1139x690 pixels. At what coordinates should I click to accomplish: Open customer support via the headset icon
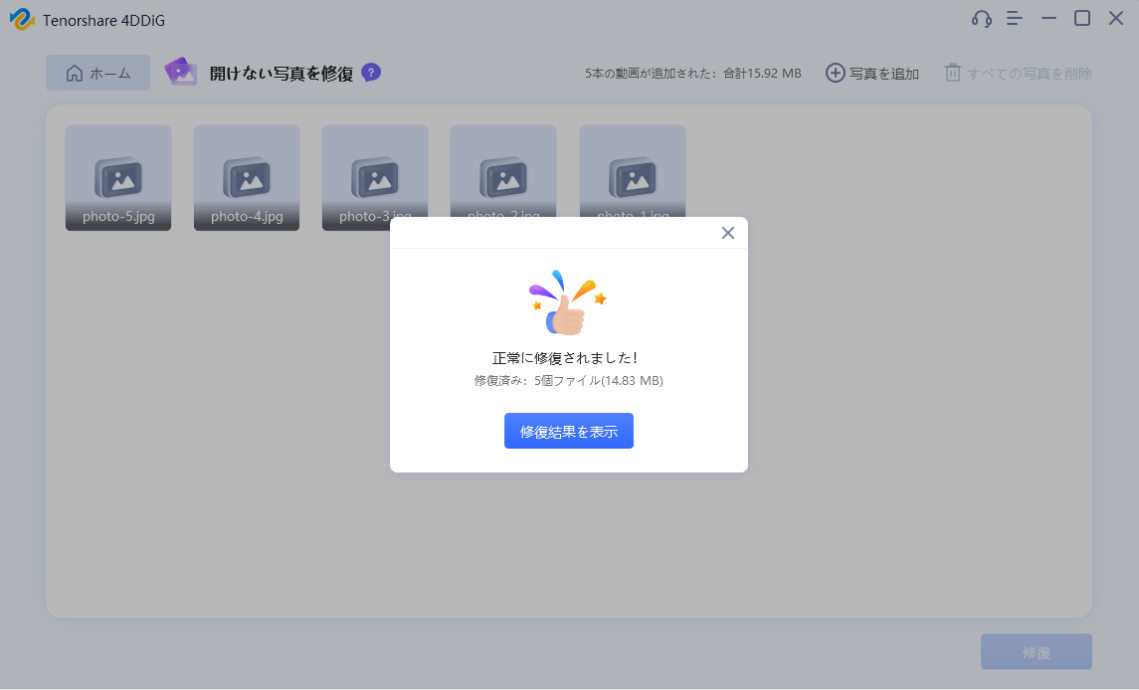pos(981,18)
